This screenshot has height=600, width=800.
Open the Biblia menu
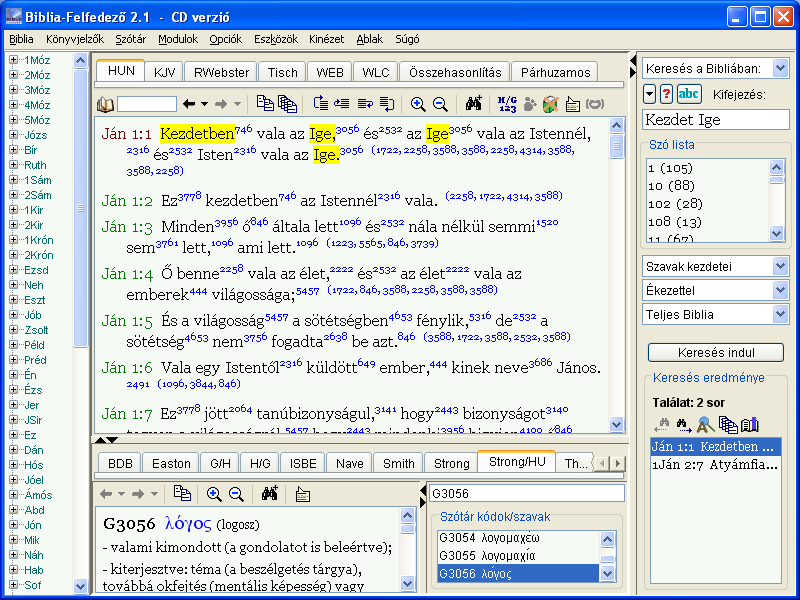coord(21,39)
